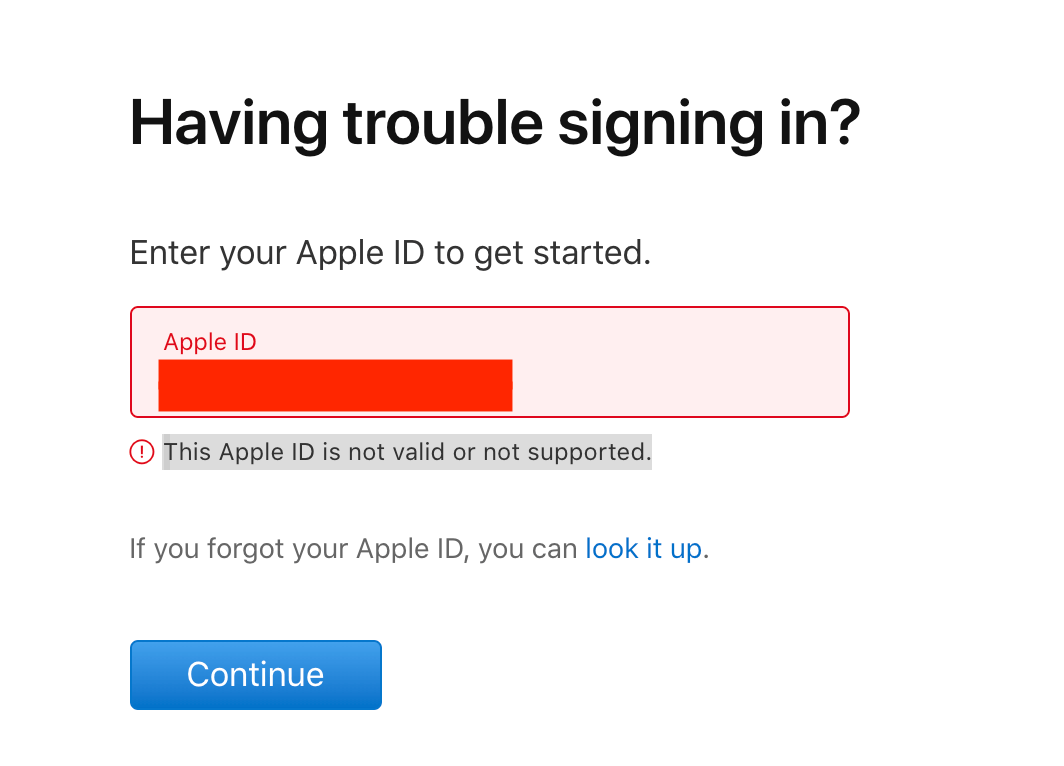
Task: Click the highlighted Apple ID error message
Action: [x=407, y=452]
